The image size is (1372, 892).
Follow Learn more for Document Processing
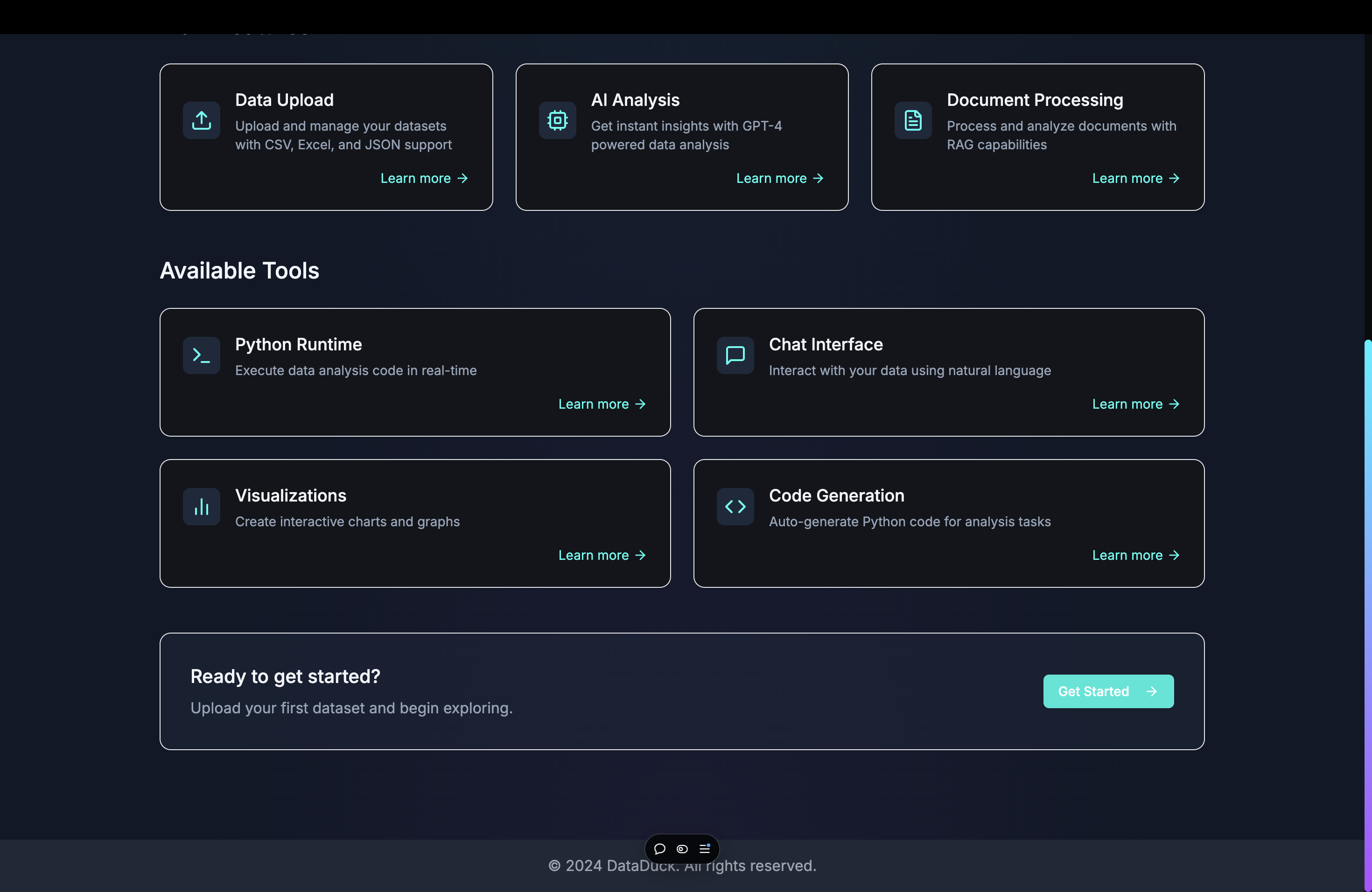pos(1135,179)
